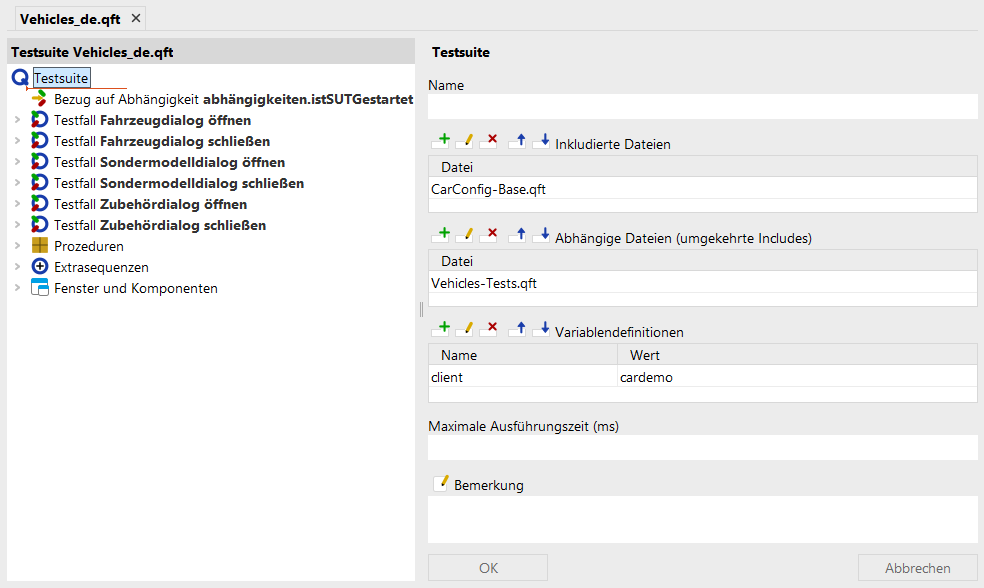The height and width of the screenshot is (588, 984).
Task: Click edit pencil icon for Inkludierte Dateien
Action: pyautogui.click(x=465, y=141)
